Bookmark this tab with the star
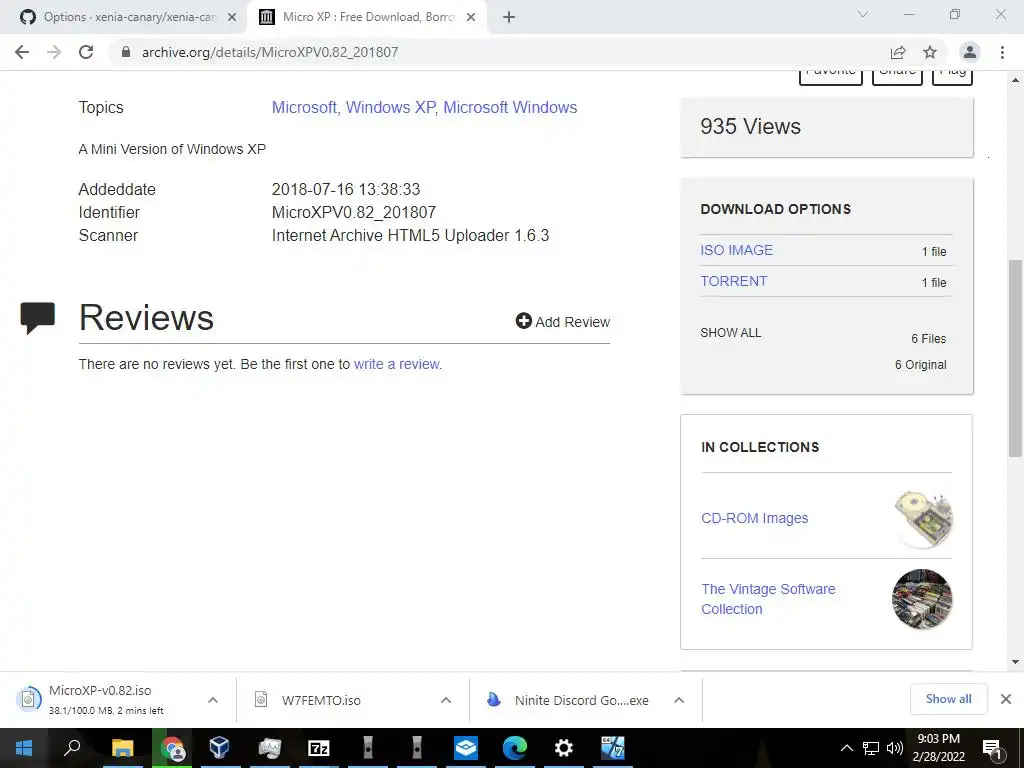 pos(930,52)
